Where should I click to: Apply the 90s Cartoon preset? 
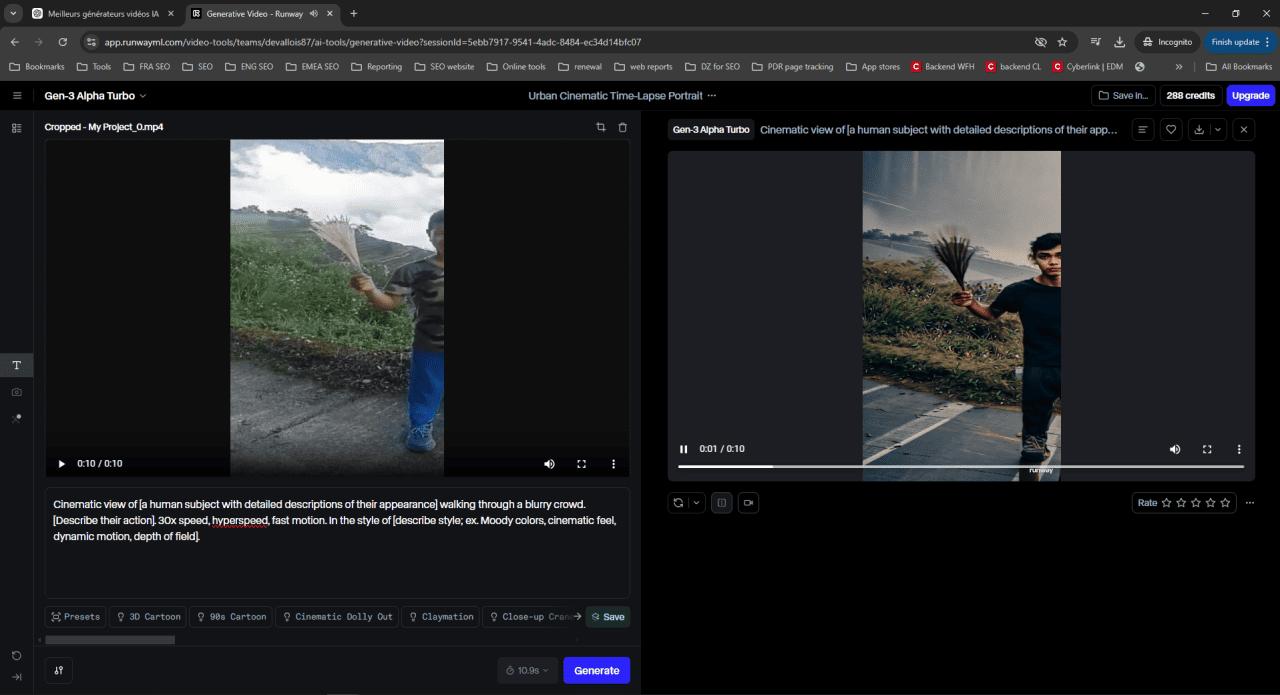pos(232,617)
